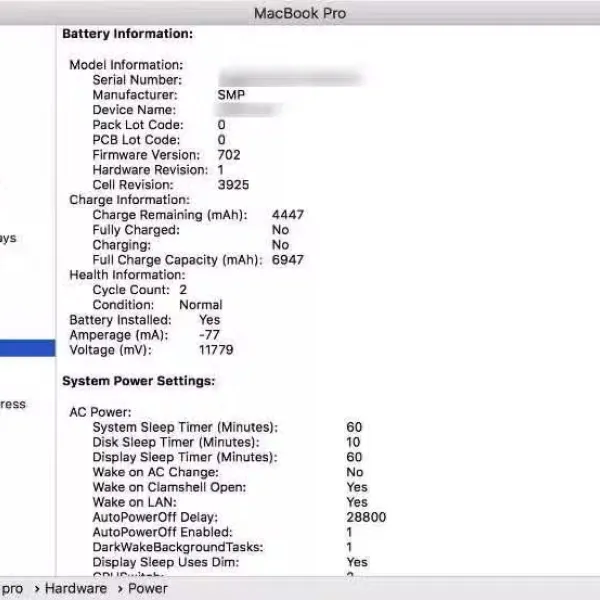The height and width of the screenshot is (600, 600).
Task: Click the System Power Settings heading
Action: pyautogui.click(x=139, y=381)
